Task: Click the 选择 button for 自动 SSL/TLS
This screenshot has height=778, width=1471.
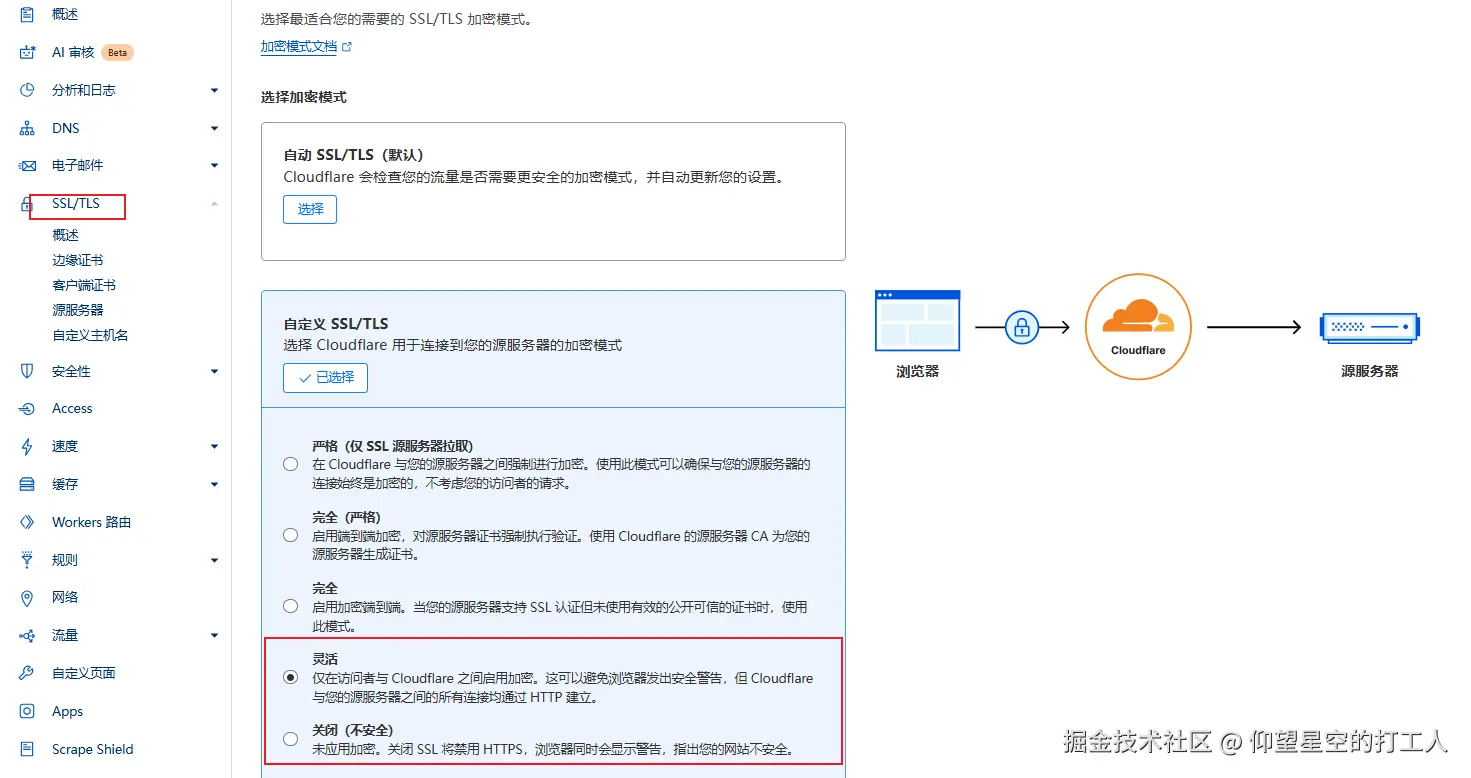Action: pos(310,209)
